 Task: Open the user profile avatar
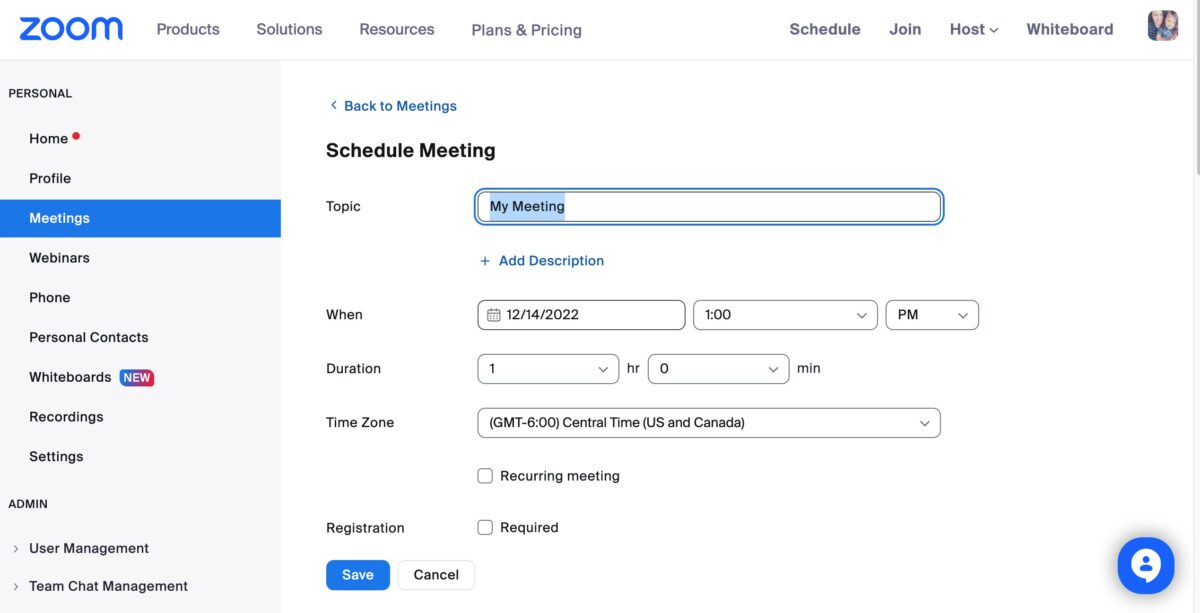[1162, 26]
